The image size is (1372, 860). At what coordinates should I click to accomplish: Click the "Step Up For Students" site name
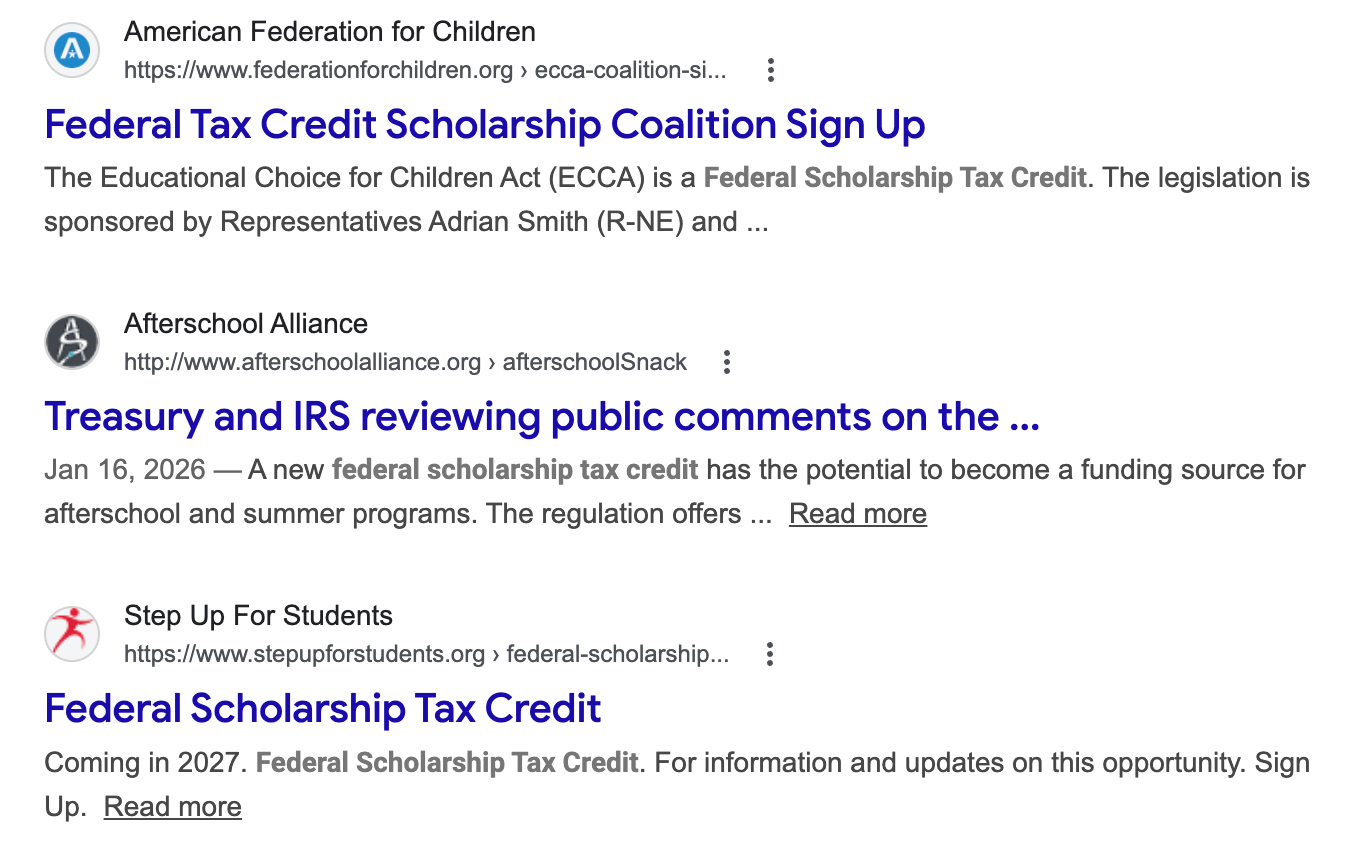pyautogui.click(x=258, y=616)
